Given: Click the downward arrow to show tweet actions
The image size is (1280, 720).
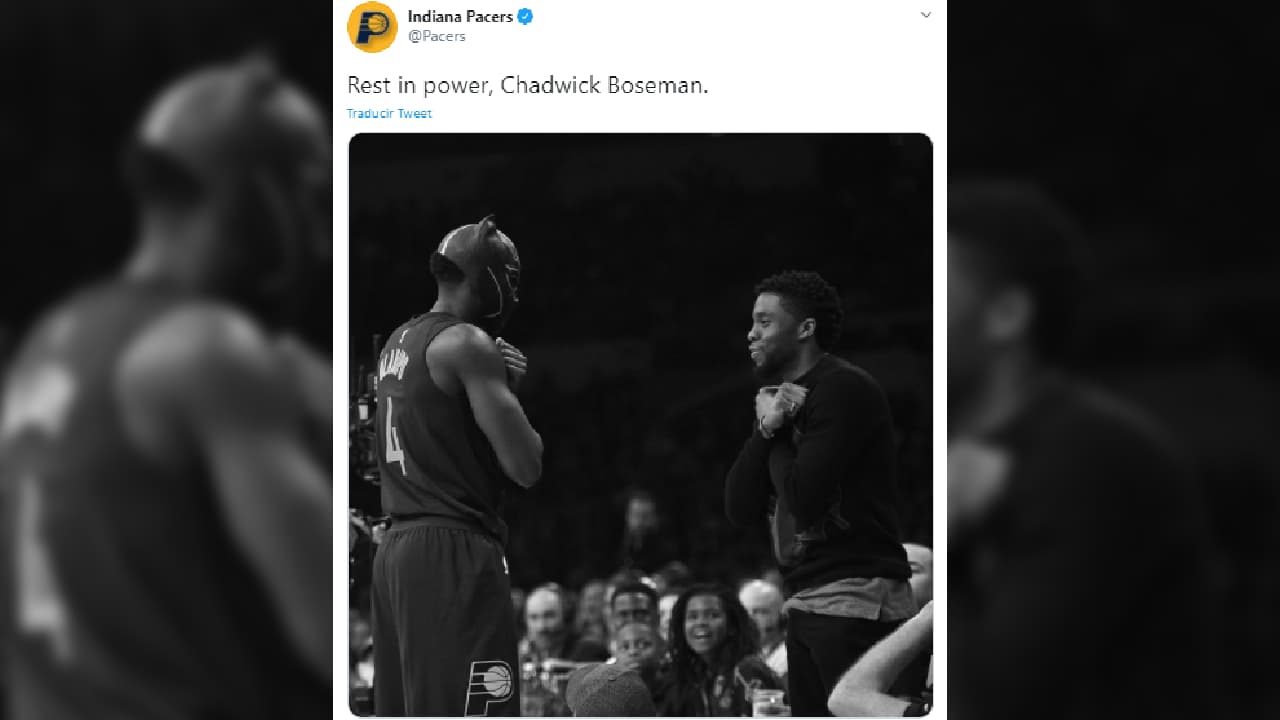Looking at the screenshot, I should 926,15.
